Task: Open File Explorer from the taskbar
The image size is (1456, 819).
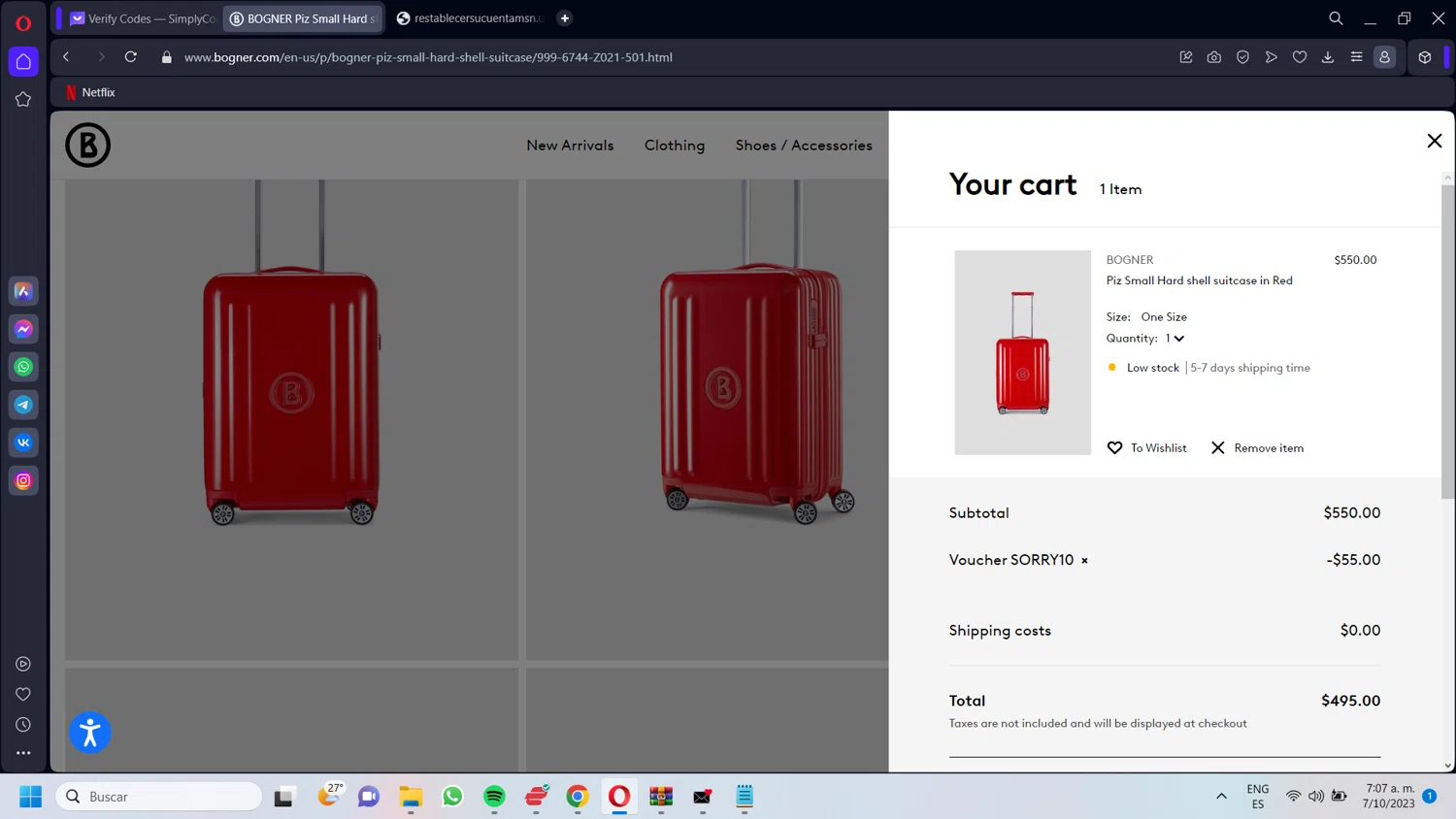Action: coord(411,797)
